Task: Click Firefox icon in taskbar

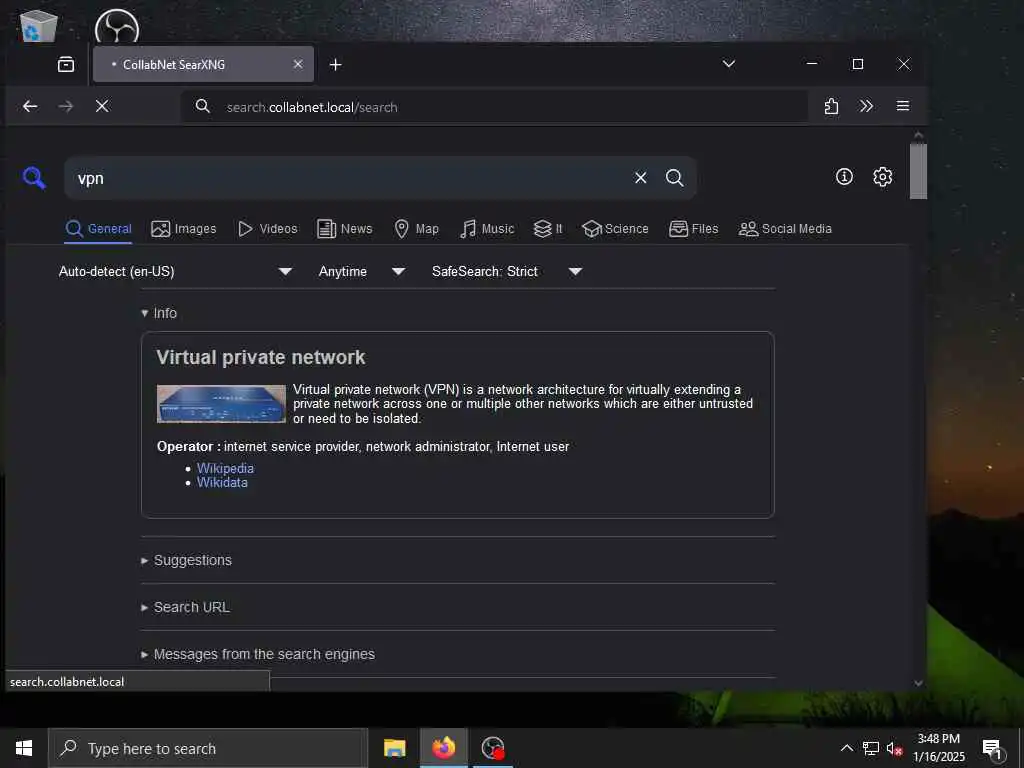Action: point(443,748)
